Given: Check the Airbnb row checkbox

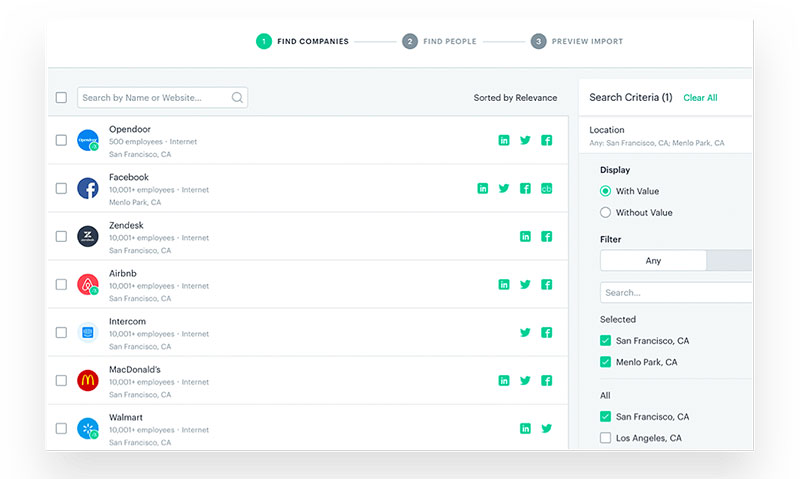Looking at the screenshot, I should pyautogui.click(x=61, y=284).
